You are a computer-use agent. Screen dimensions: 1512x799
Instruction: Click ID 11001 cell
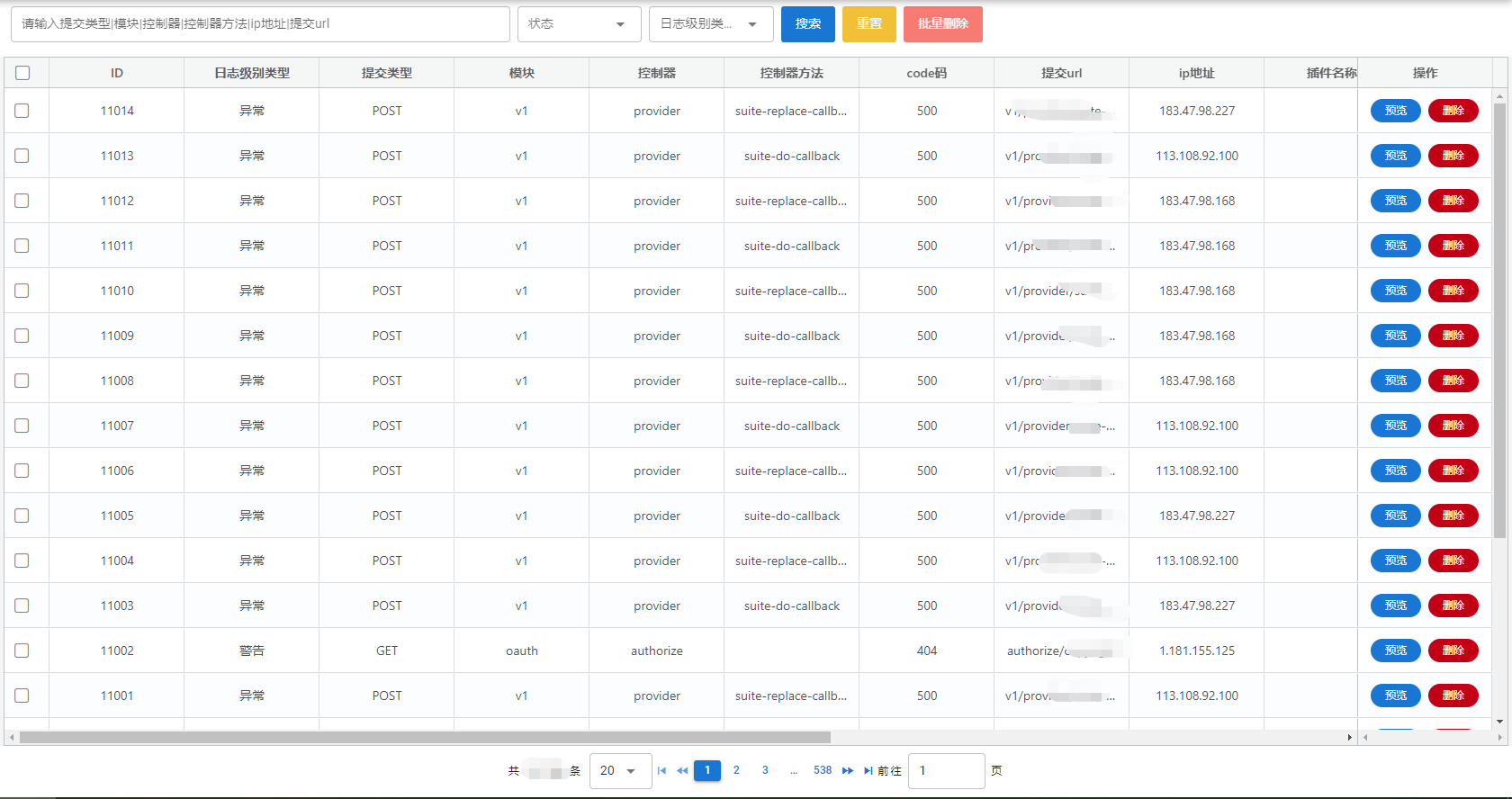(117, 696)
